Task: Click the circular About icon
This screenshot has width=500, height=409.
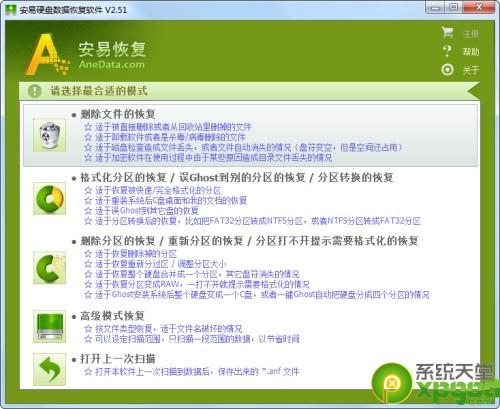Action: 447,70
